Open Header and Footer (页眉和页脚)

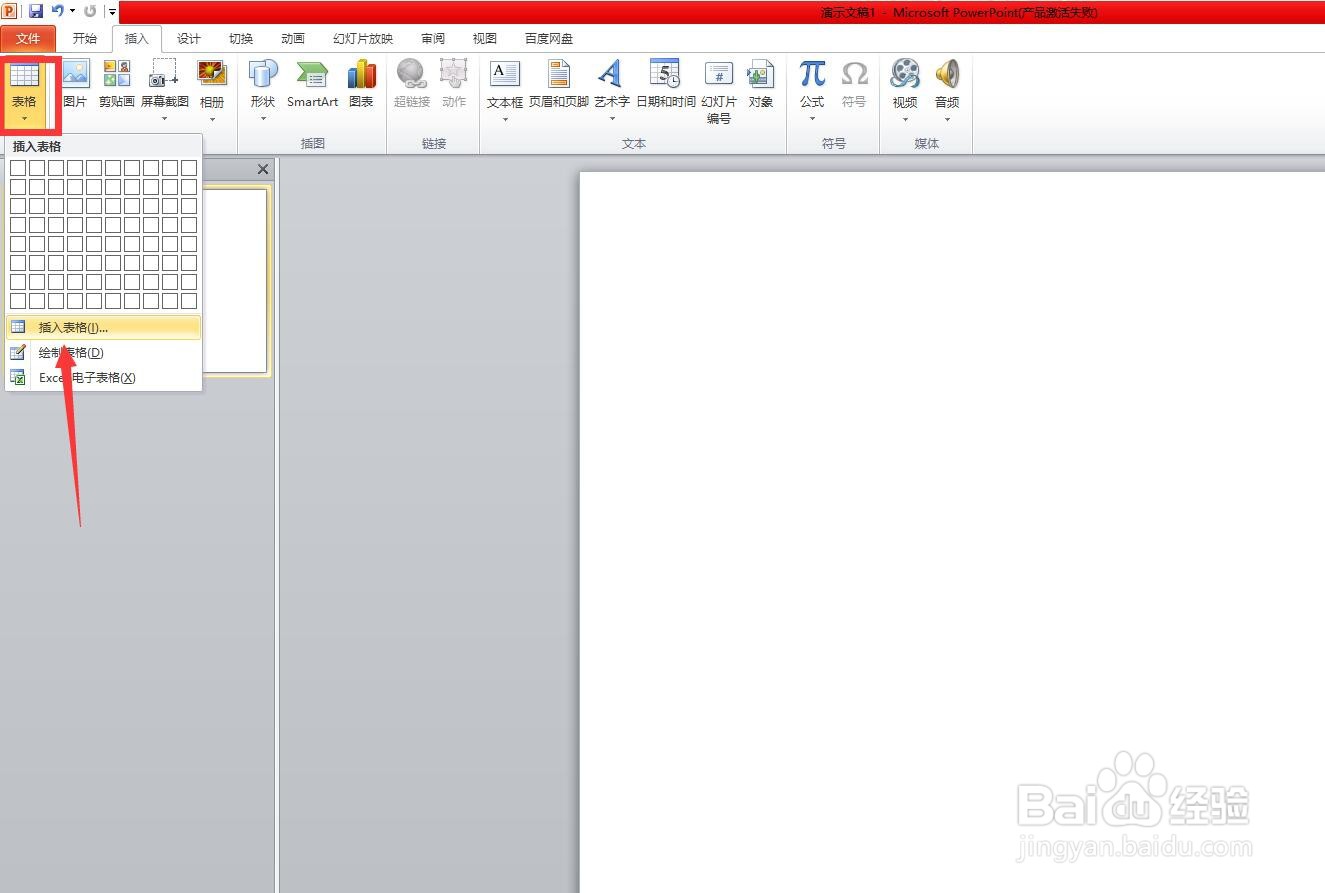pos(559,85)
